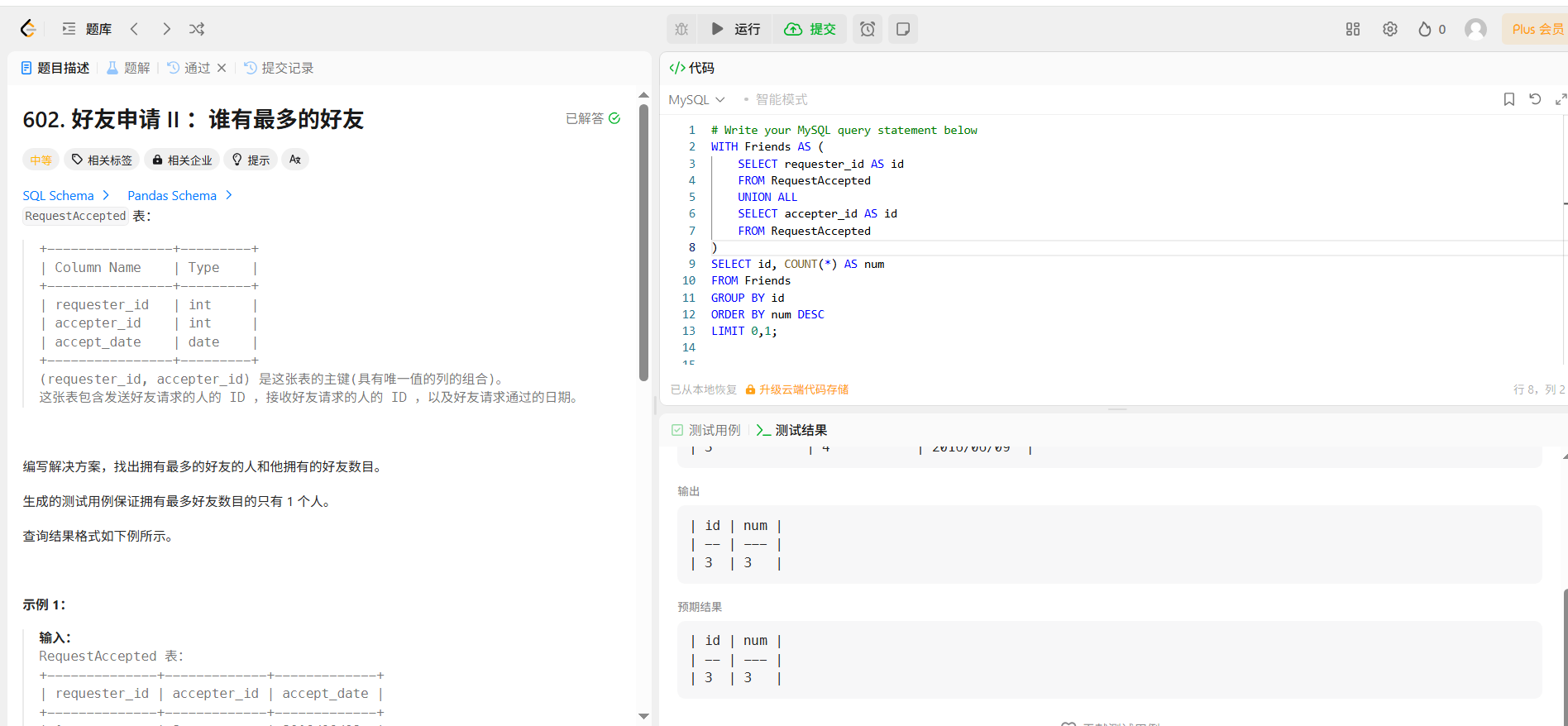Run the code with 运行

point(735,29)
